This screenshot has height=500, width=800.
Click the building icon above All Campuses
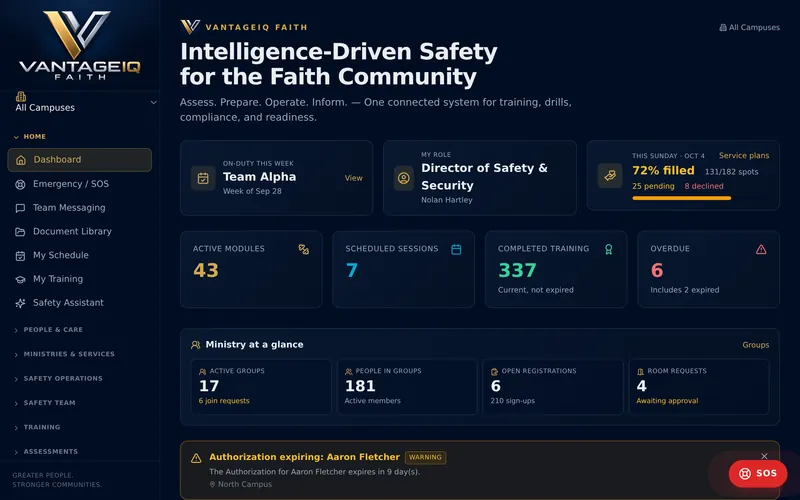click(x=21, y=96)
